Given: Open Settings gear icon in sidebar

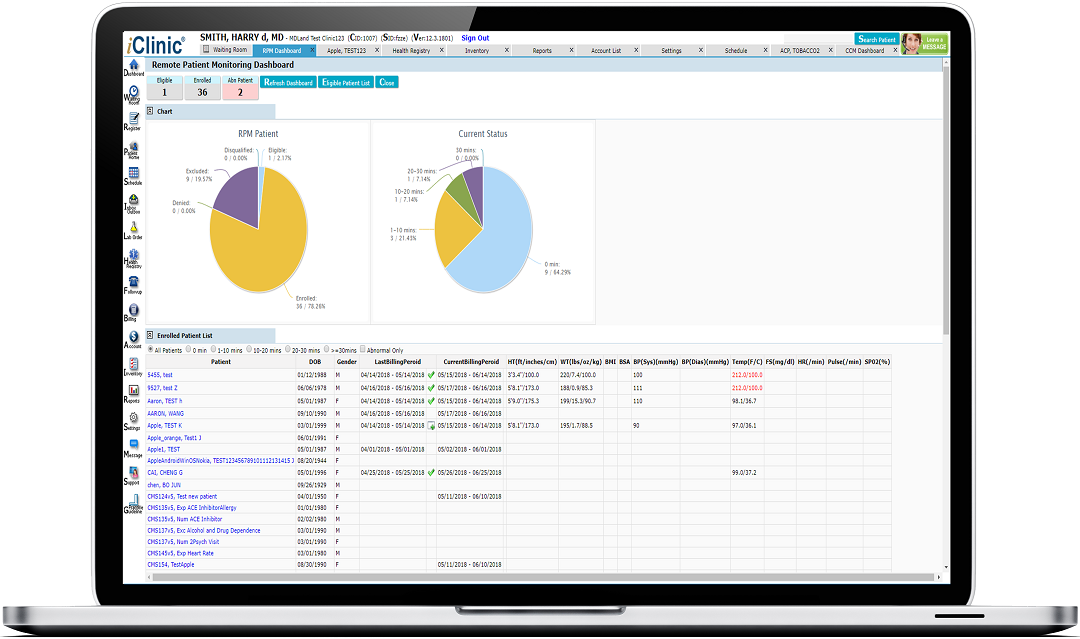Looking at the screenshot, I should (x=133, y=420).
